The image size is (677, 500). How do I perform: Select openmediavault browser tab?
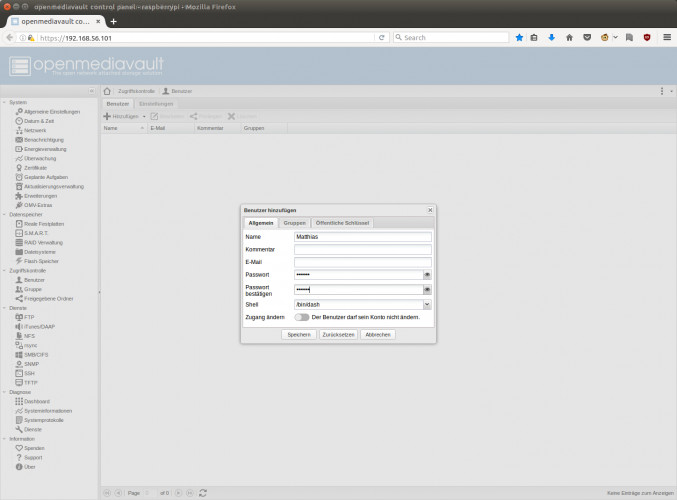[x=56, y=21]
